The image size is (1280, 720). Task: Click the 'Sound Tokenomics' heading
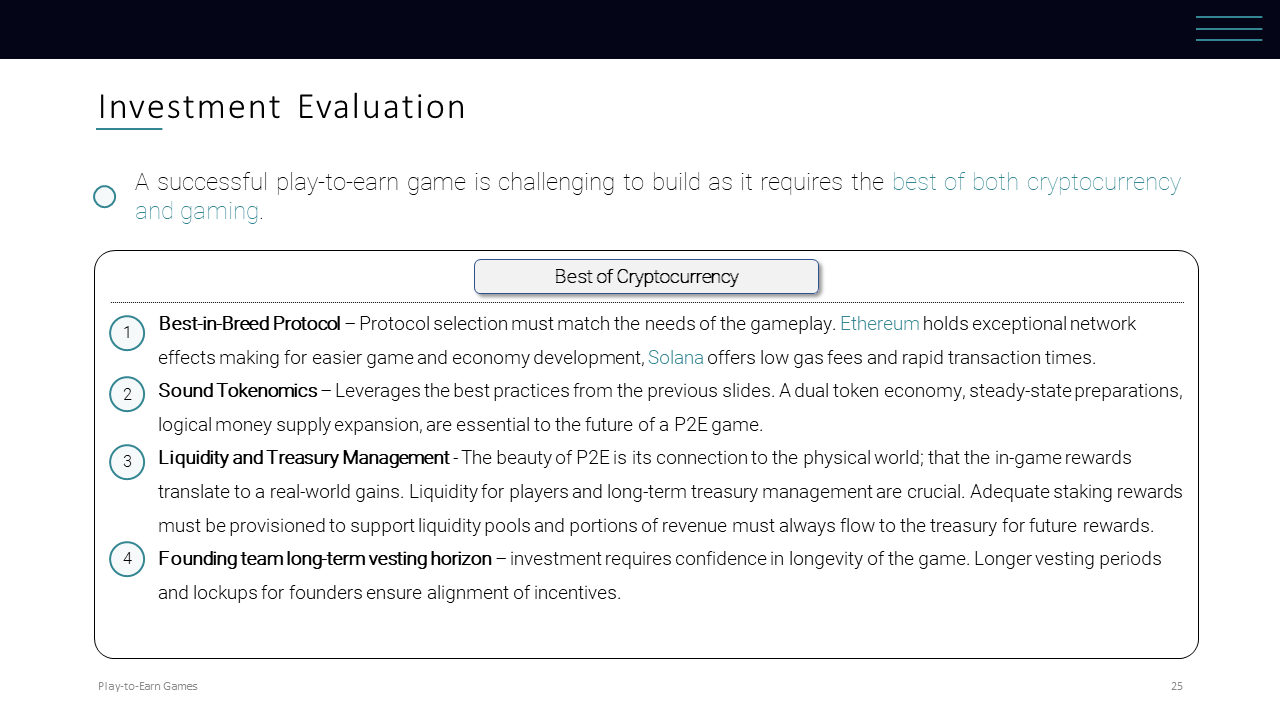[238, 391]
